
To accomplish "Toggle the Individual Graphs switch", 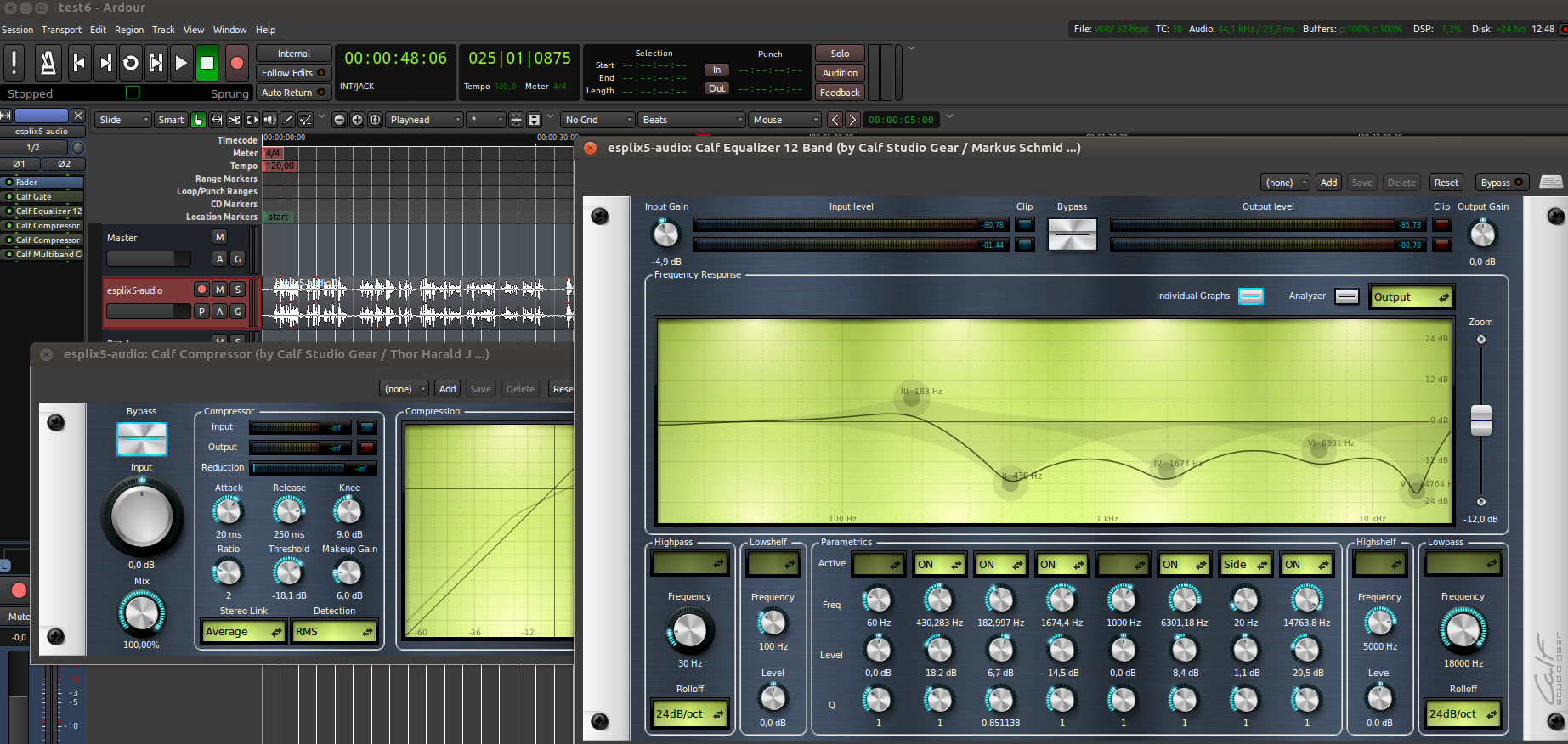I will (1251, 296).
